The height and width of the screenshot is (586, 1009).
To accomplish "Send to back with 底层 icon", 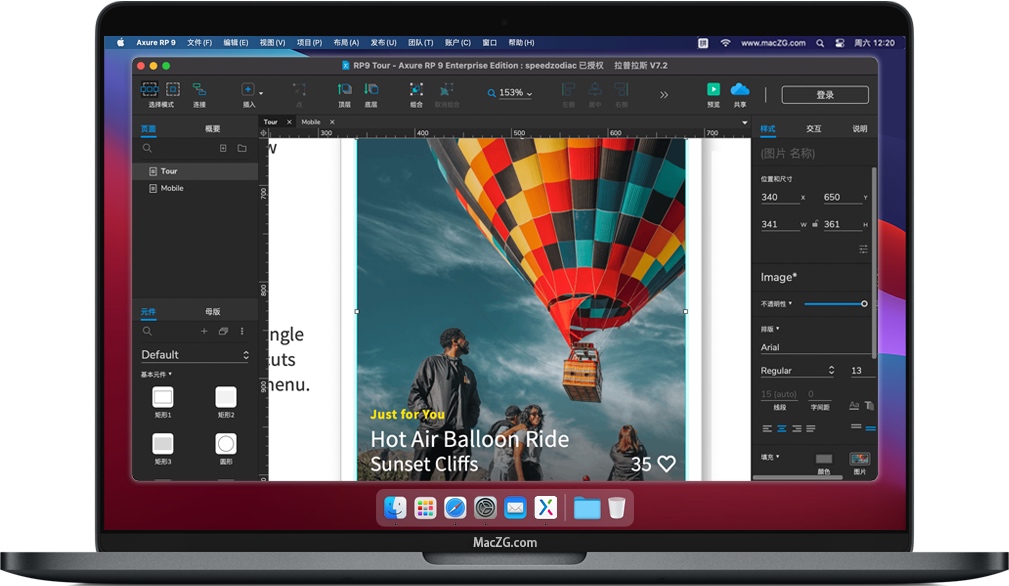I will [371, 90].
